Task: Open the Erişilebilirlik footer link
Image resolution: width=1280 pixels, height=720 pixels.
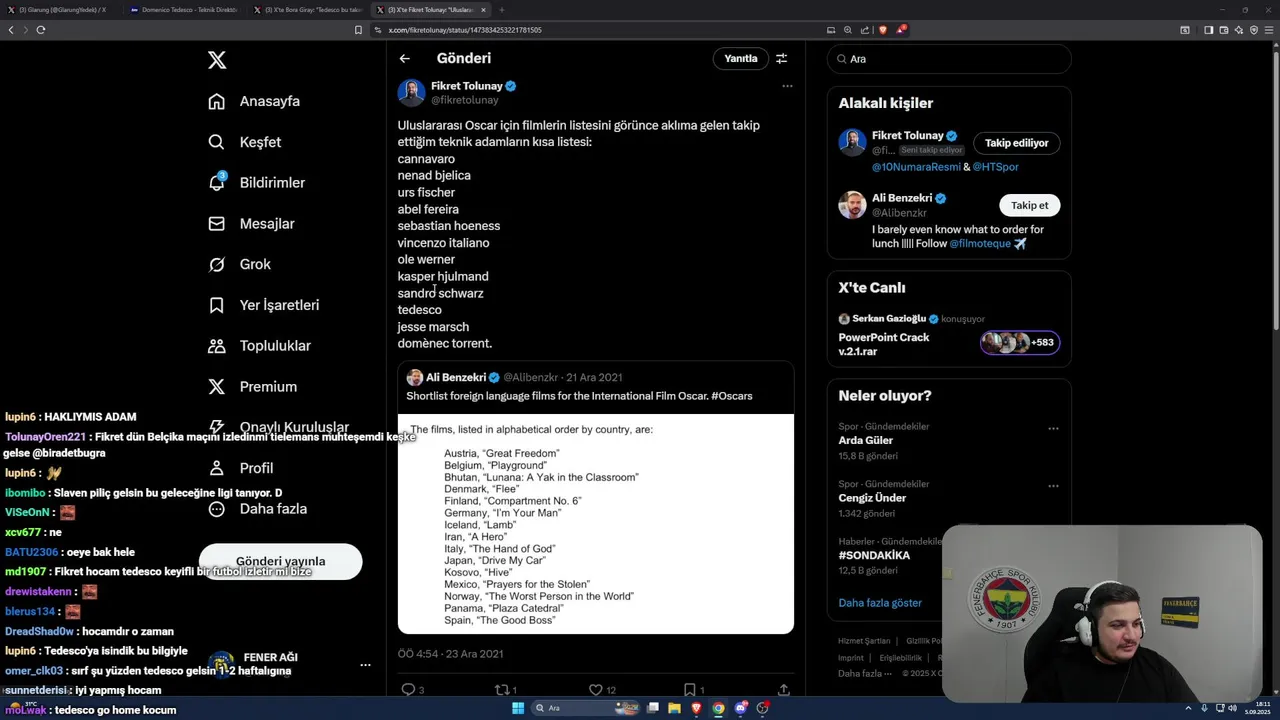Action: pos(900,658)
